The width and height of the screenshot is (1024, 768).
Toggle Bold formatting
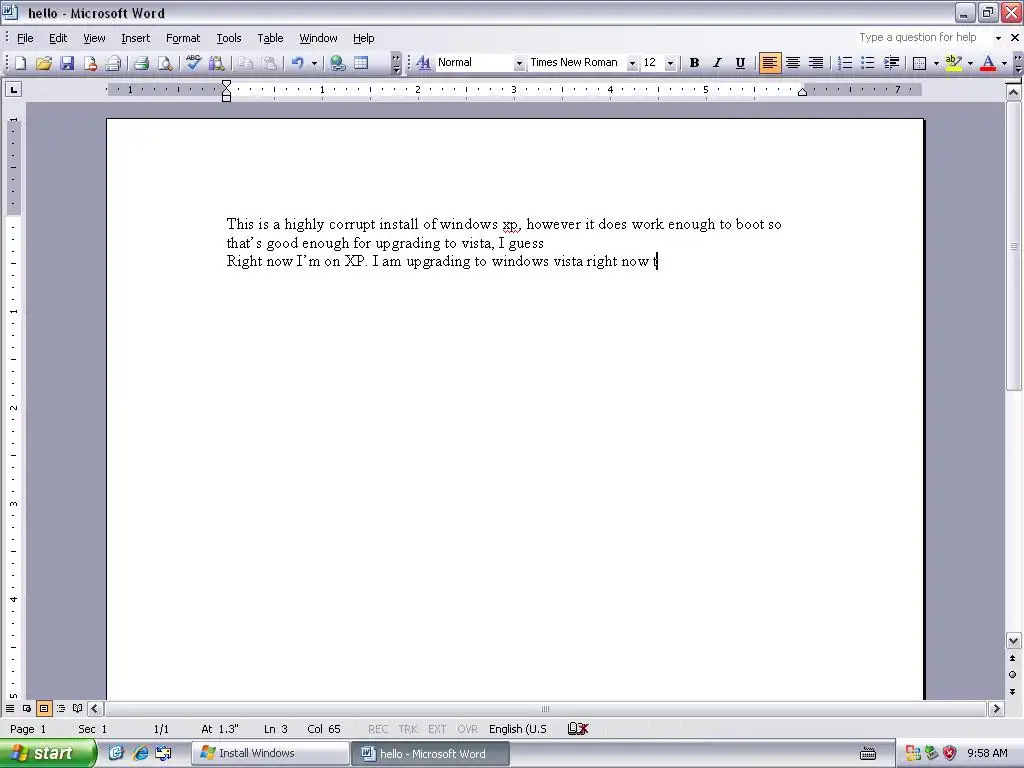pyautogui.click(x=694, y=63)
